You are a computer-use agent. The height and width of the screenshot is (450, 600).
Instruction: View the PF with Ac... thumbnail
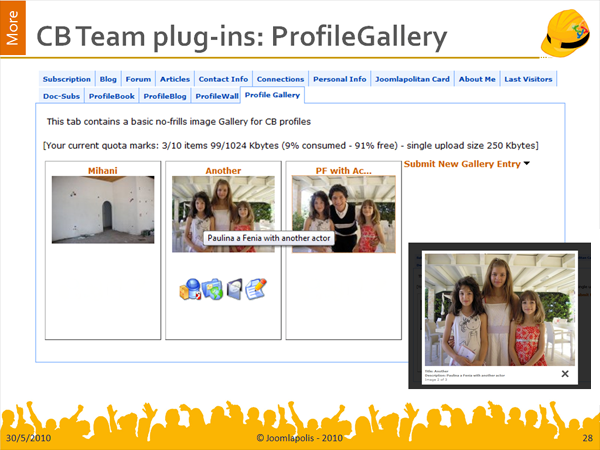pos(344,214)
